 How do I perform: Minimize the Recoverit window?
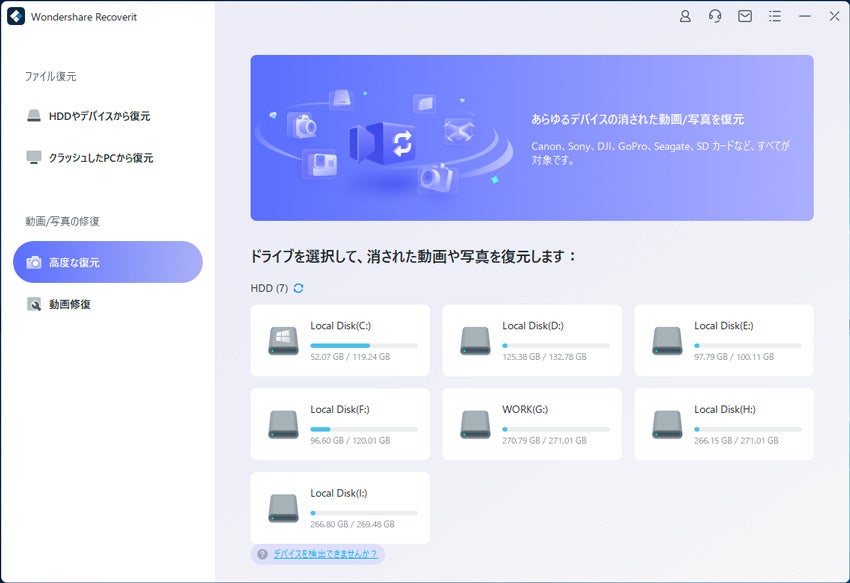point(804,17)
